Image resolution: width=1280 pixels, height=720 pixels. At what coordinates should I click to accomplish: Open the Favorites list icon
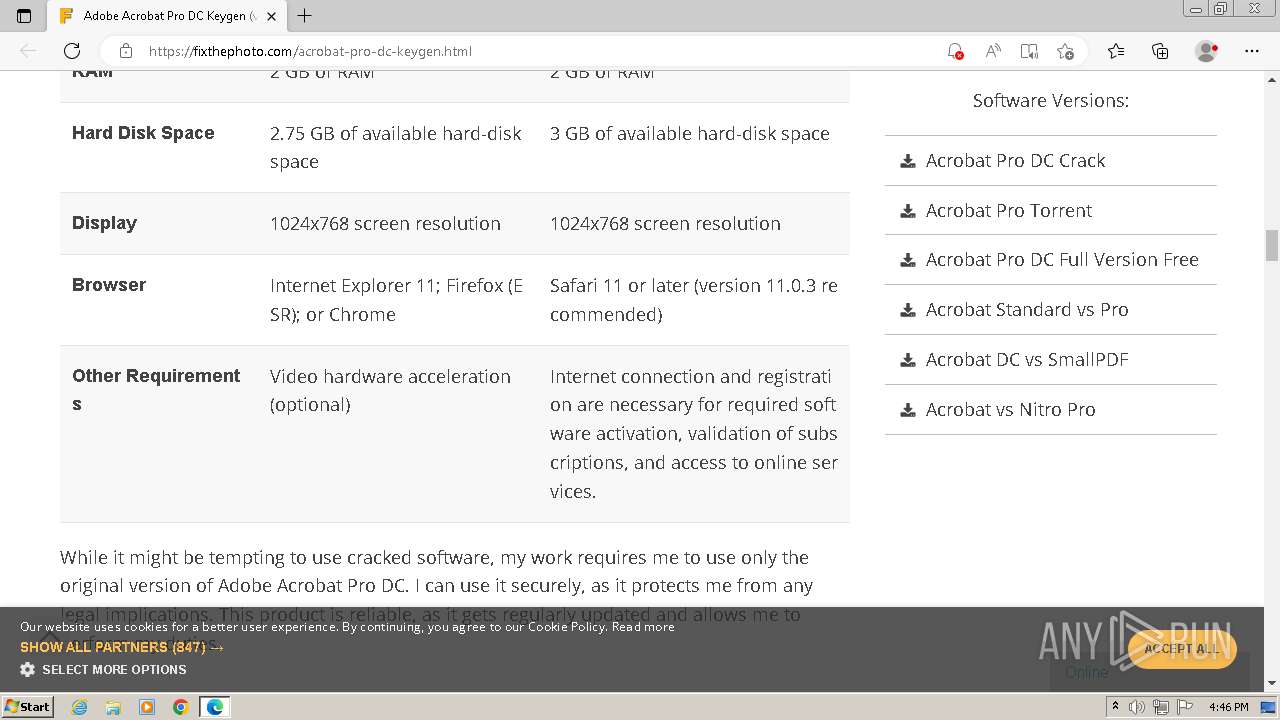pyautogui.click(x=1116, y=51)
